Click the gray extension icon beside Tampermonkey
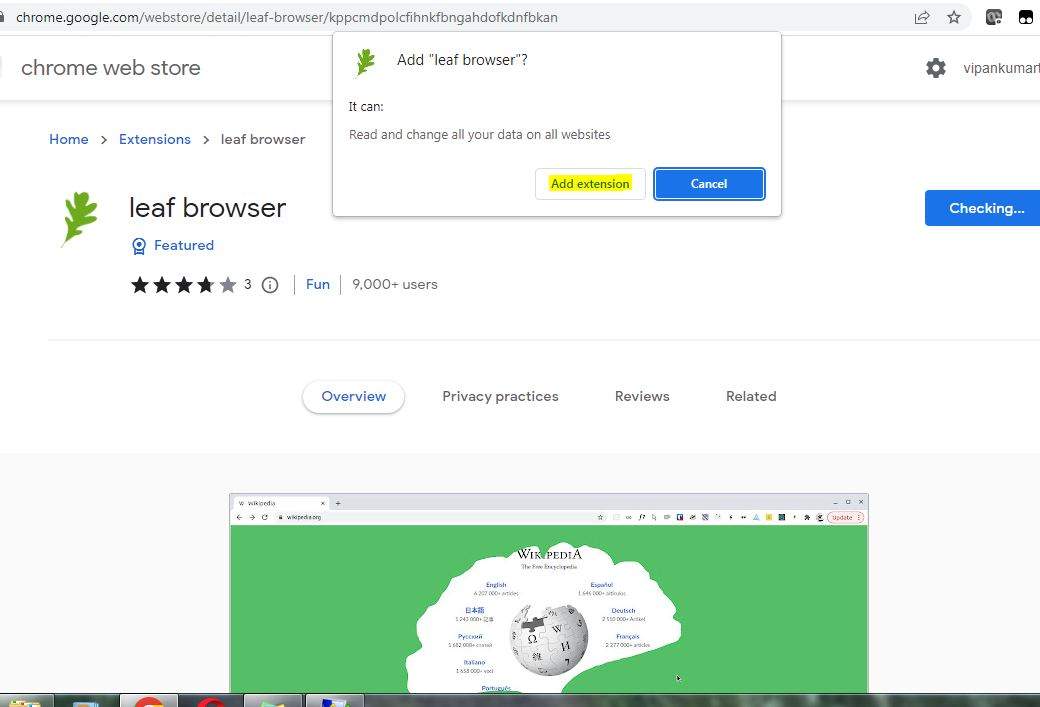This screenshot has width=1040, height=707. click(994, 17)
